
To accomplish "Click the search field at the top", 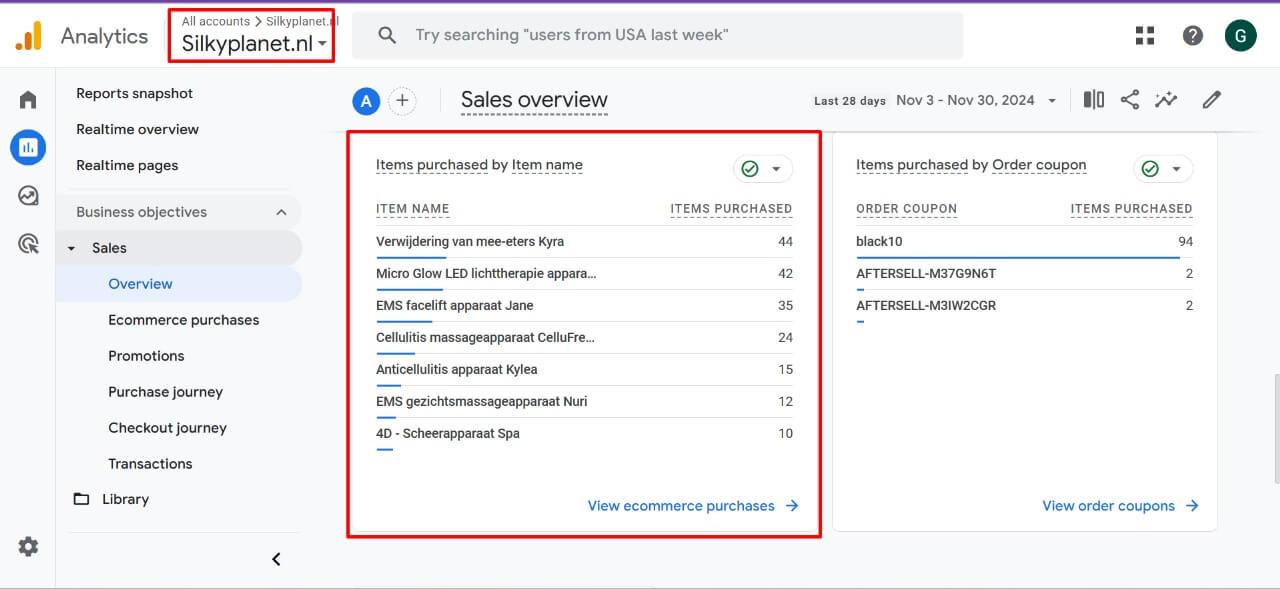I will (657, 35).
